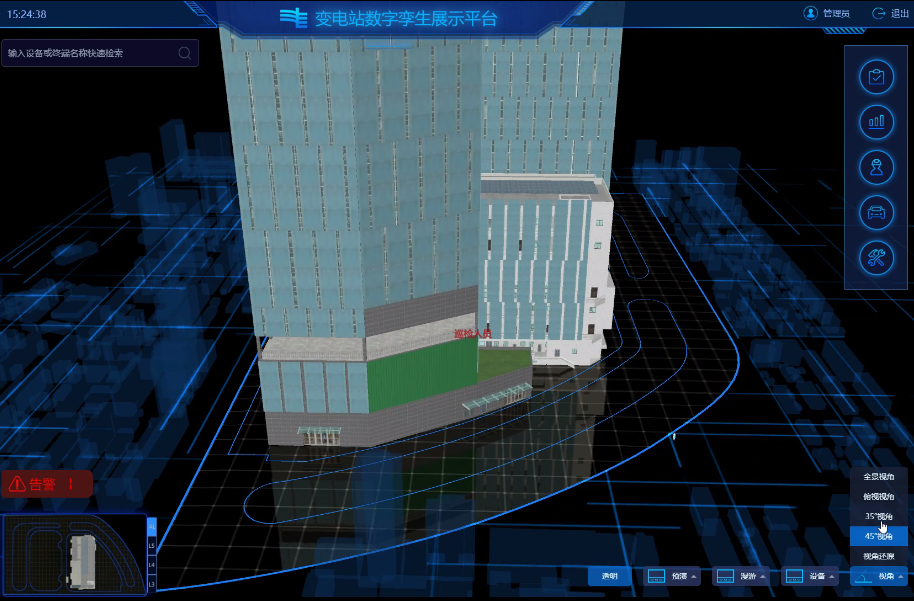Select the 45°视角 option

[879, 536]
